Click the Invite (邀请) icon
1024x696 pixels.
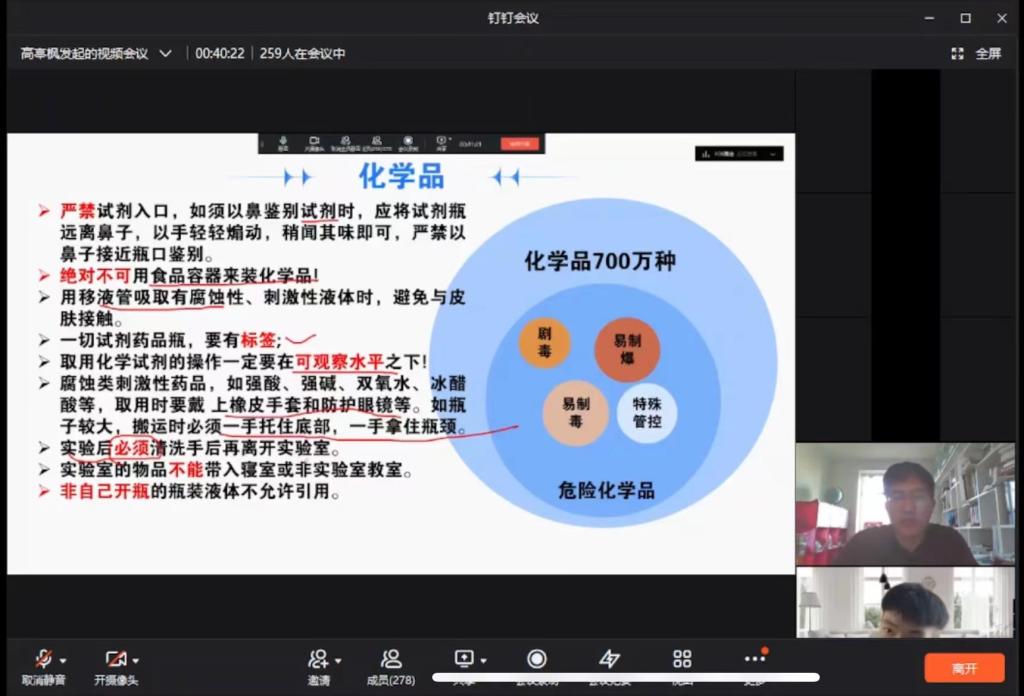coord(318,659)
